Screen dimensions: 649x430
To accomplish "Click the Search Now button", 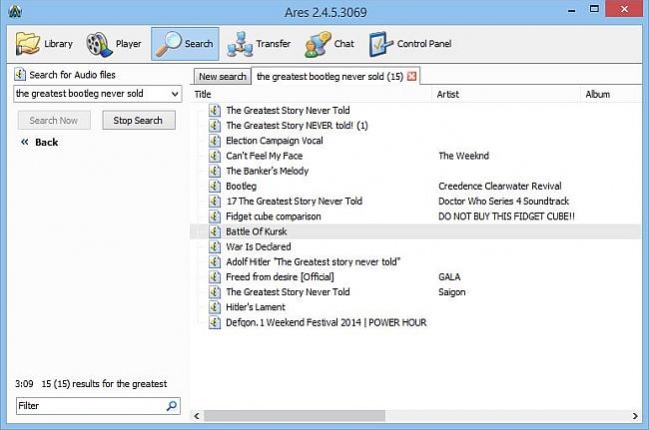I will pyautogui.click(x=54, y=120).
